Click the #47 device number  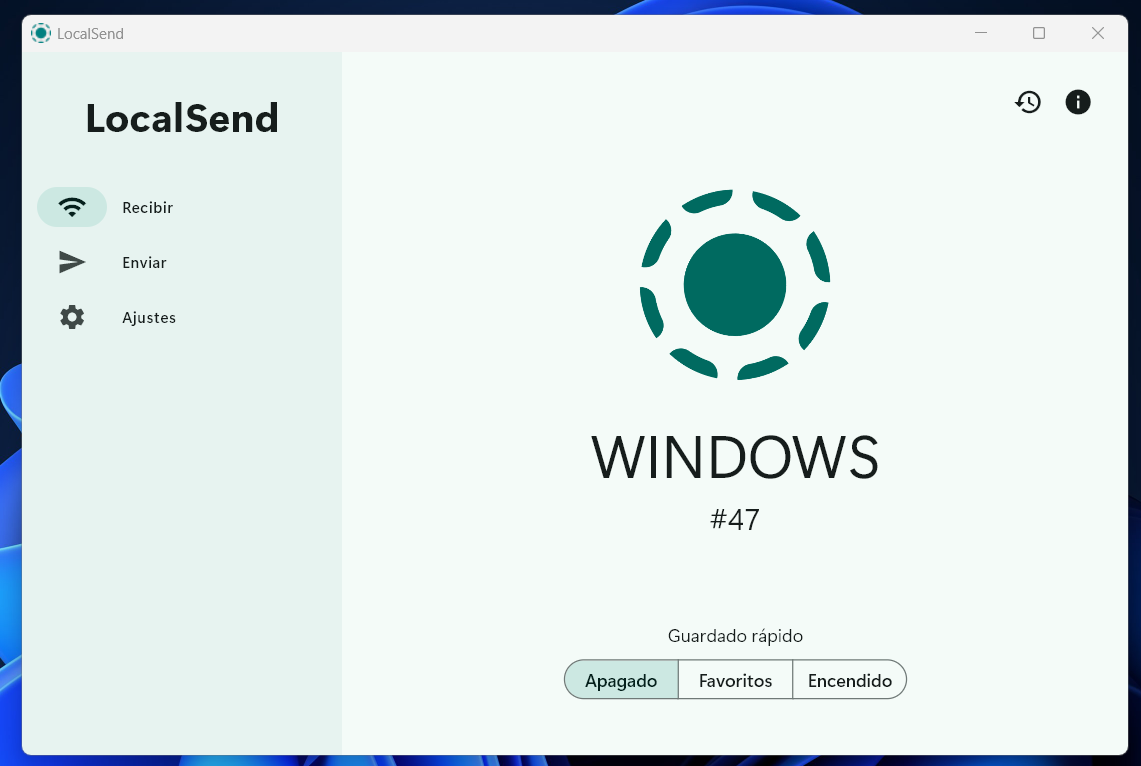coord(735,519)
